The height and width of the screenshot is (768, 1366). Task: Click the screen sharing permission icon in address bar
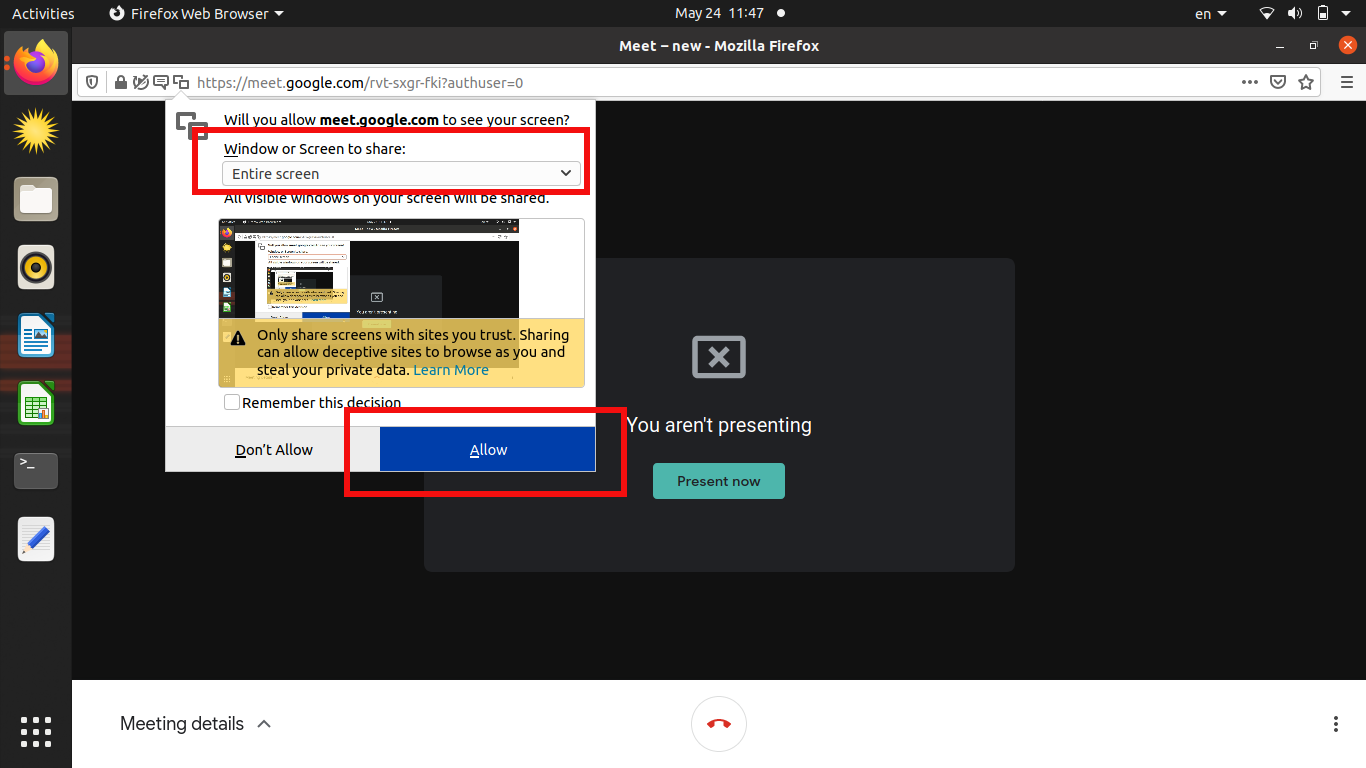click(180, 82)
